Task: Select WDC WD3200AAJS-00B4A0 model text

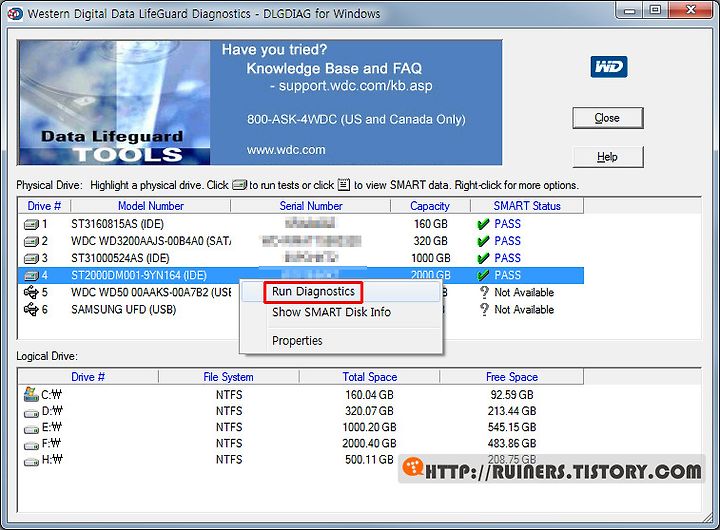Action: pyautogui.click(x=151, y=241)
